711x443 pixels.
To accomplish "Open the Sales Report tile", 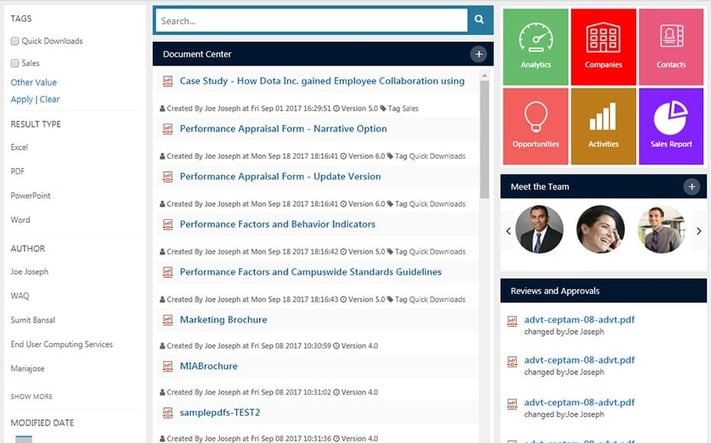I will [x=671, y=126].
